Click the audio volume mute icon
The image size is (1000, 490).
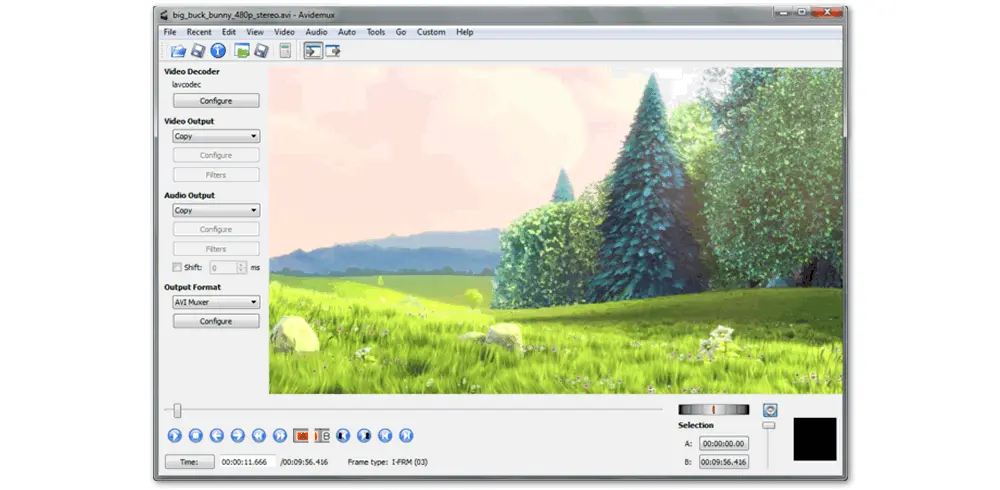pyautogui.click(x=770, y=410)
